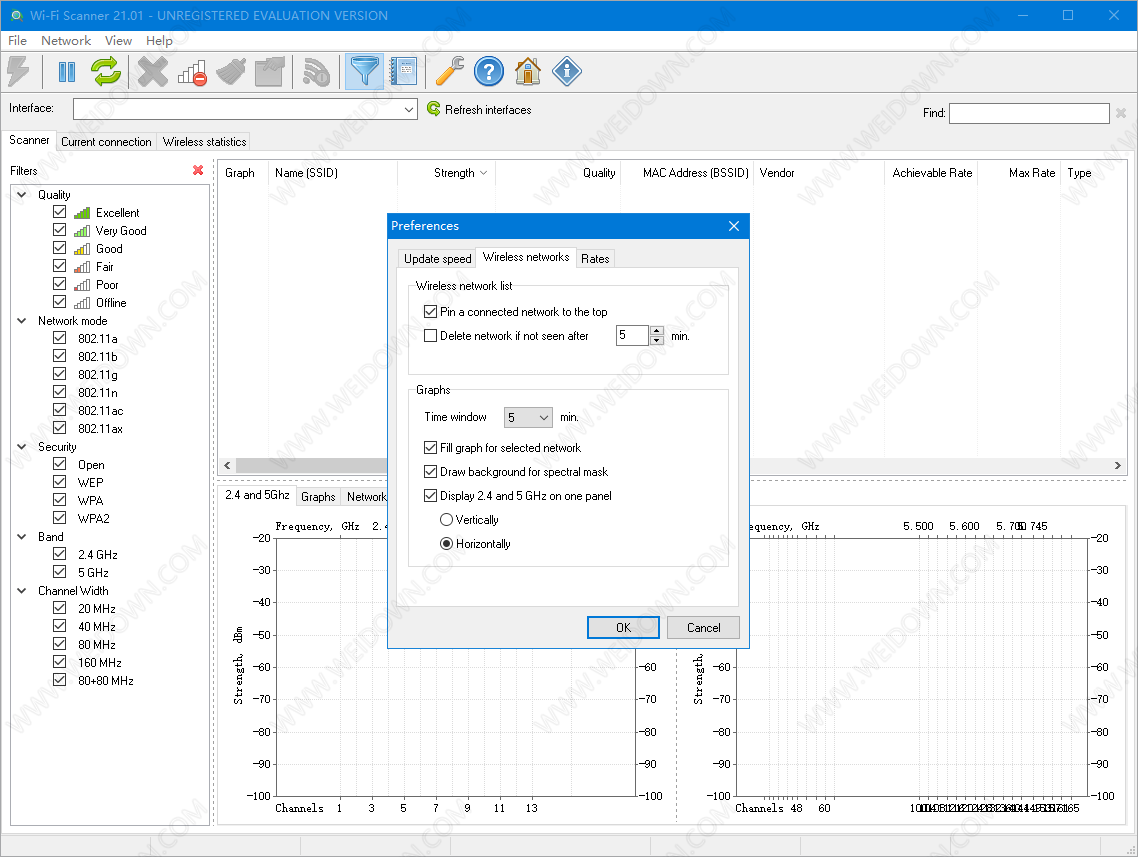Viewport: 1138px width, 857px height.
Task: Uncheck the Excellent quality filter
Action: pos(60,212)
